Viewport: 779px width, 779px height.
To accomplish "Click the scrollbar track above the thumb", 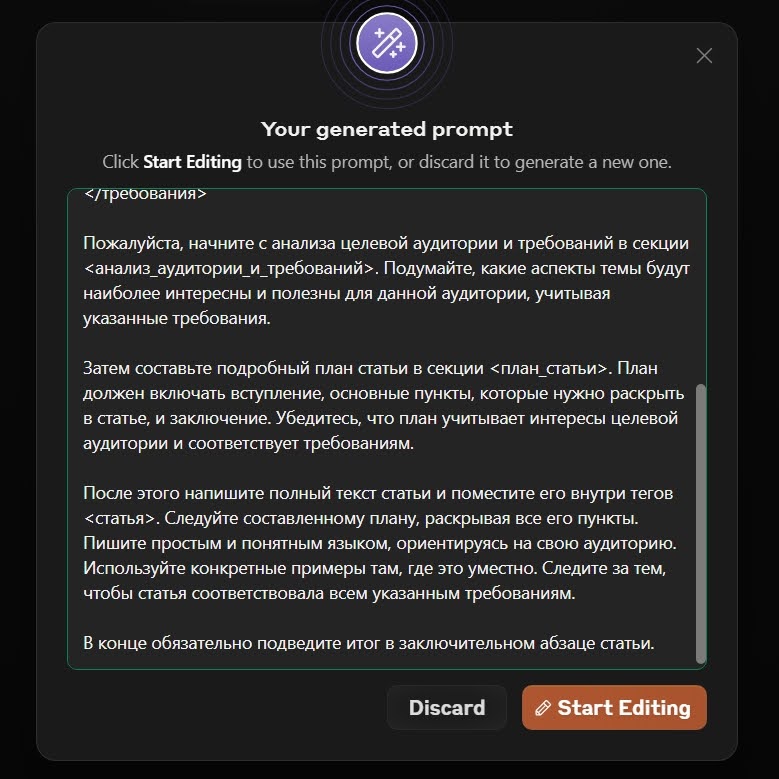I will pyautogui.click(x=701, y=288).
